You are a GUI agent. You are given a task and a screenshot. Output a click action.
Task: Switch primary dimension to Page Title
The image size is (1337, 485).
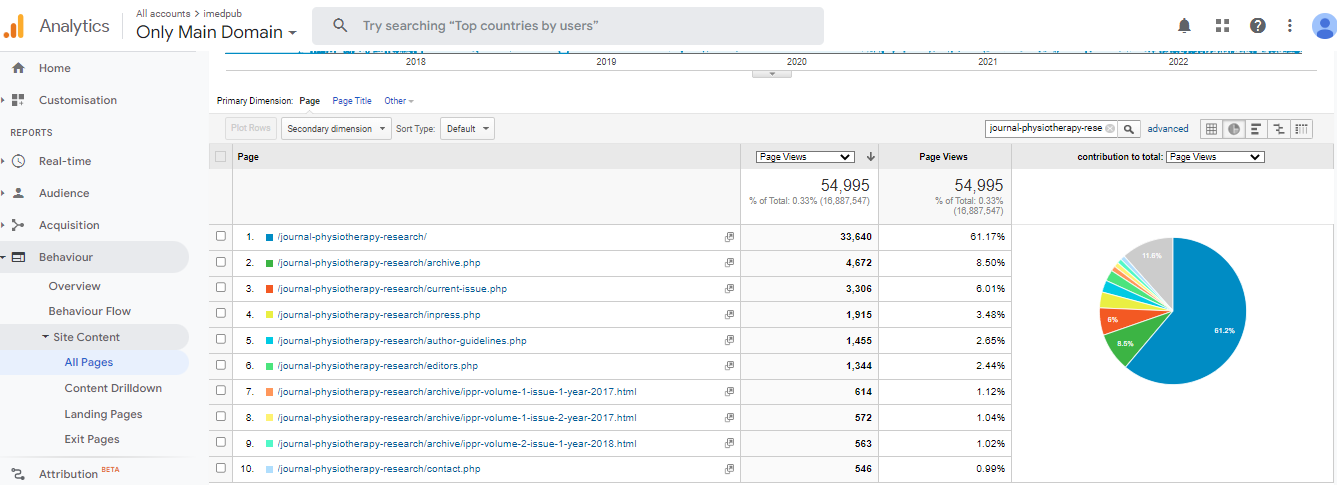tap(352, 101)
